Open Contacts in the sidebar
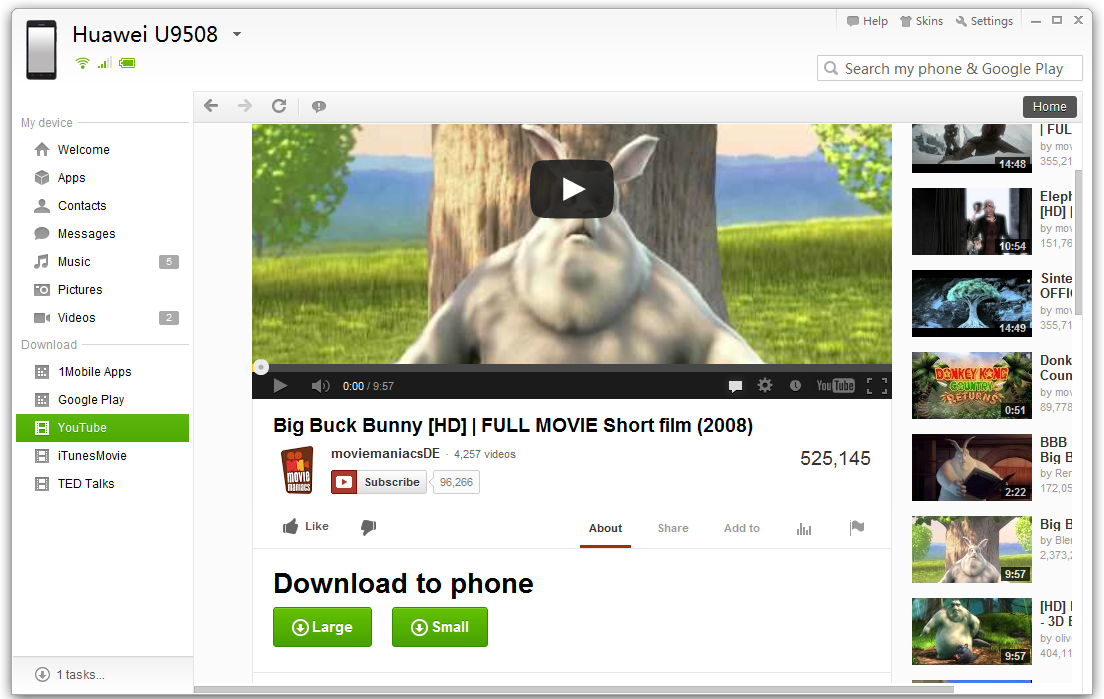 (x=103, y=206)
